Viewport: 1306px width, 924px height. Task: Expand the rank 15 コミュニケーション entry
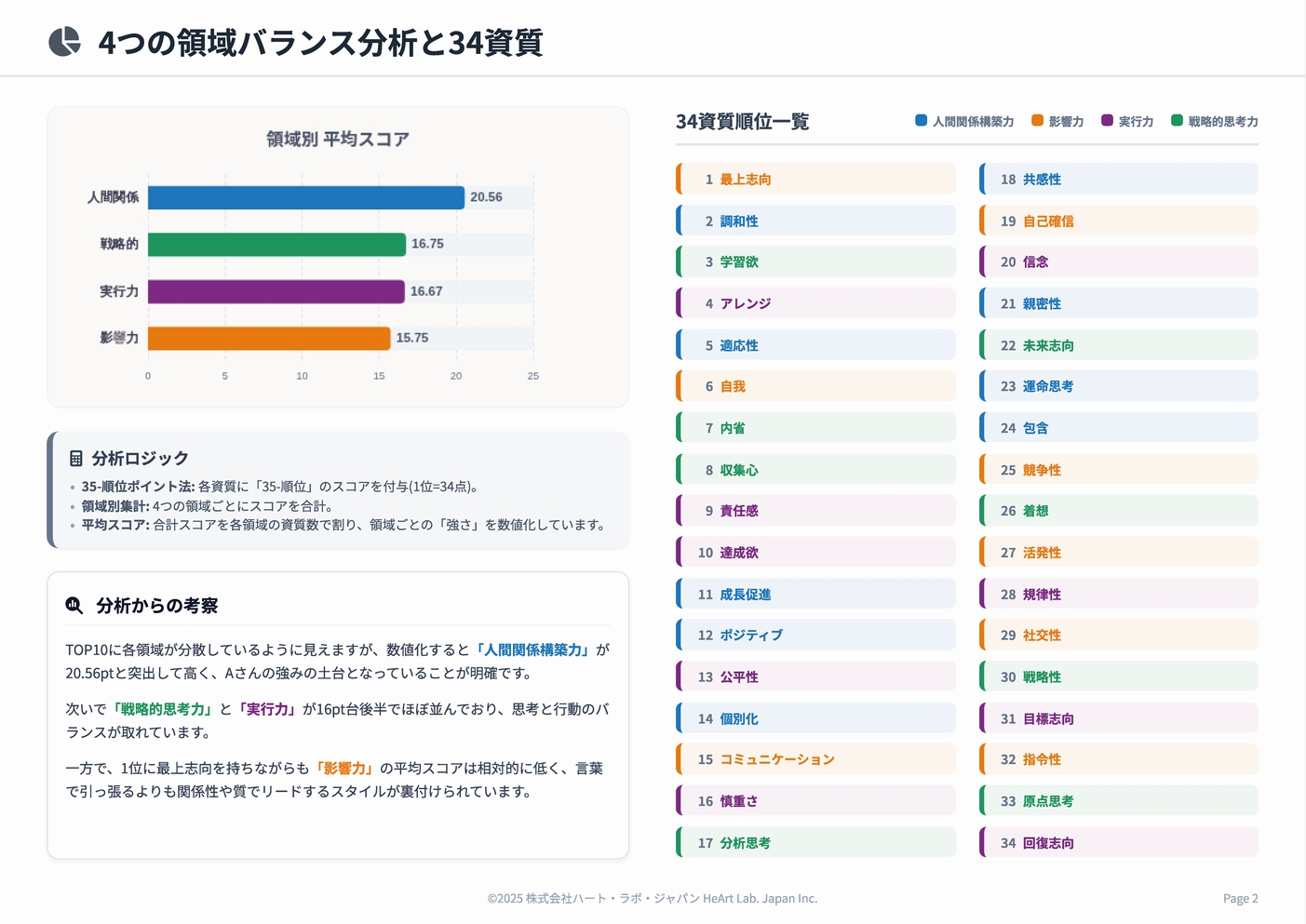coord(815,758)
